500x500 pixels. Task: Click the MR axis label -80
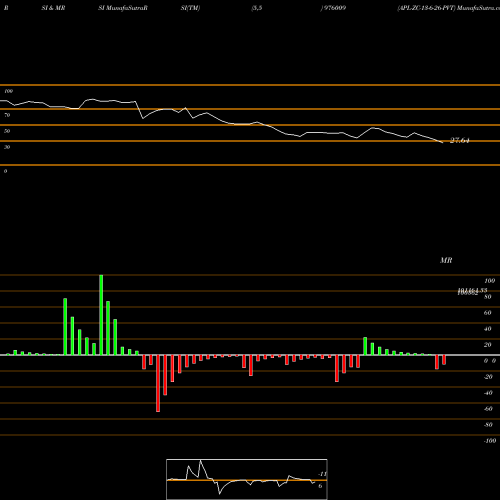488,425
